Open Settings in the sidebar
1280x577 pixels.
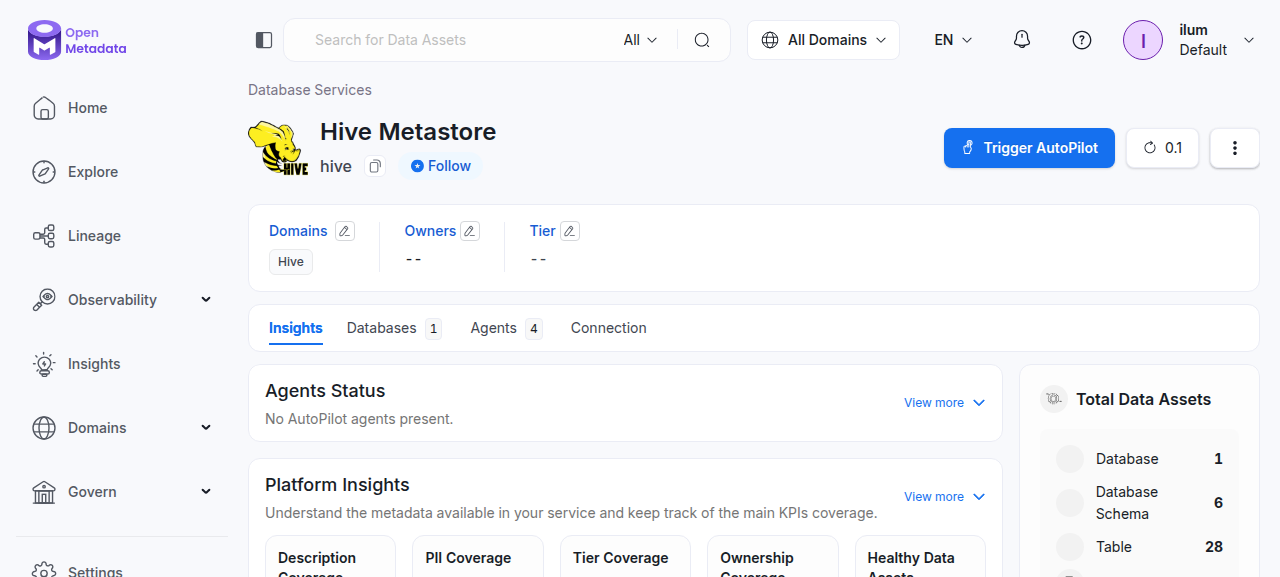[x=95, y=571]
